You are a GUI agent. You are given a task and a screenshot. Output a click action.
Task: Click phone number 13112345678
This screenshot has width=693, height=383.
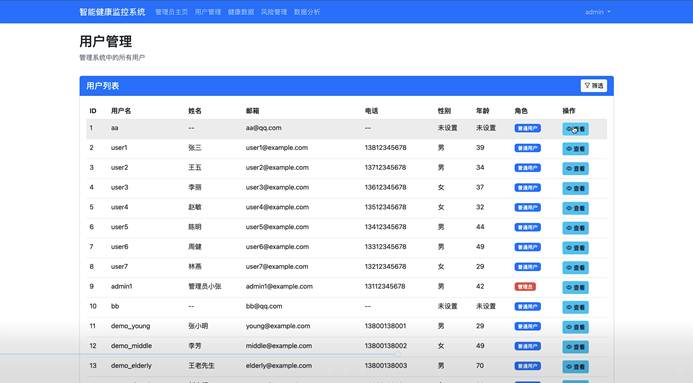pyautogui.click(x=385, y=286)
